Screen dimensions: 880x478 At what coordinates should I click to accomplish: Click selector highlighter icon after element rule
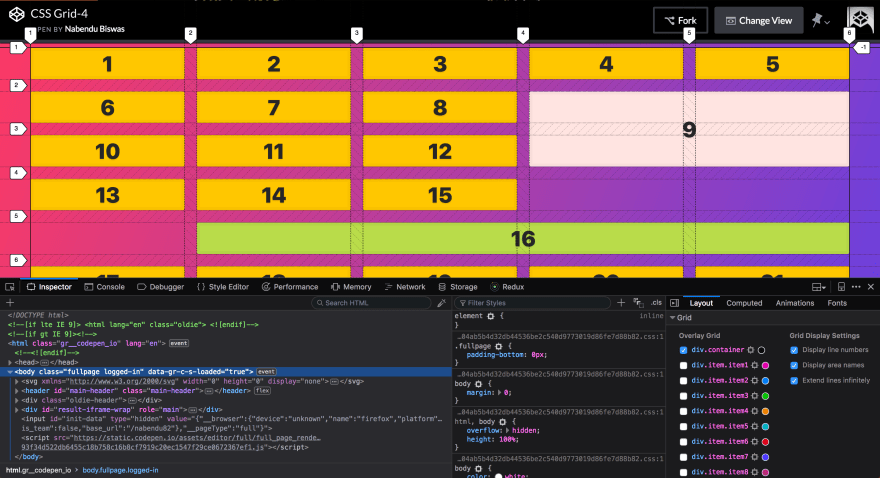491,316
